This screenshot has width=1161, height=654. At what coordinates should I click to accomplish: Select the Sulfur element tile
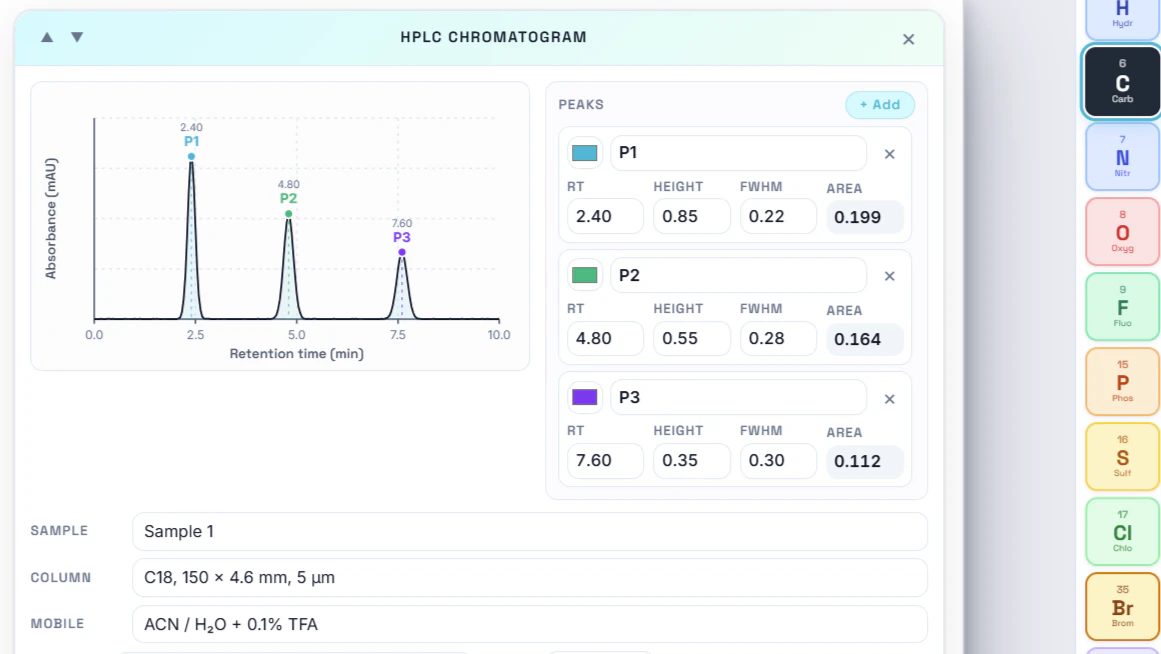pos(1122,457)
